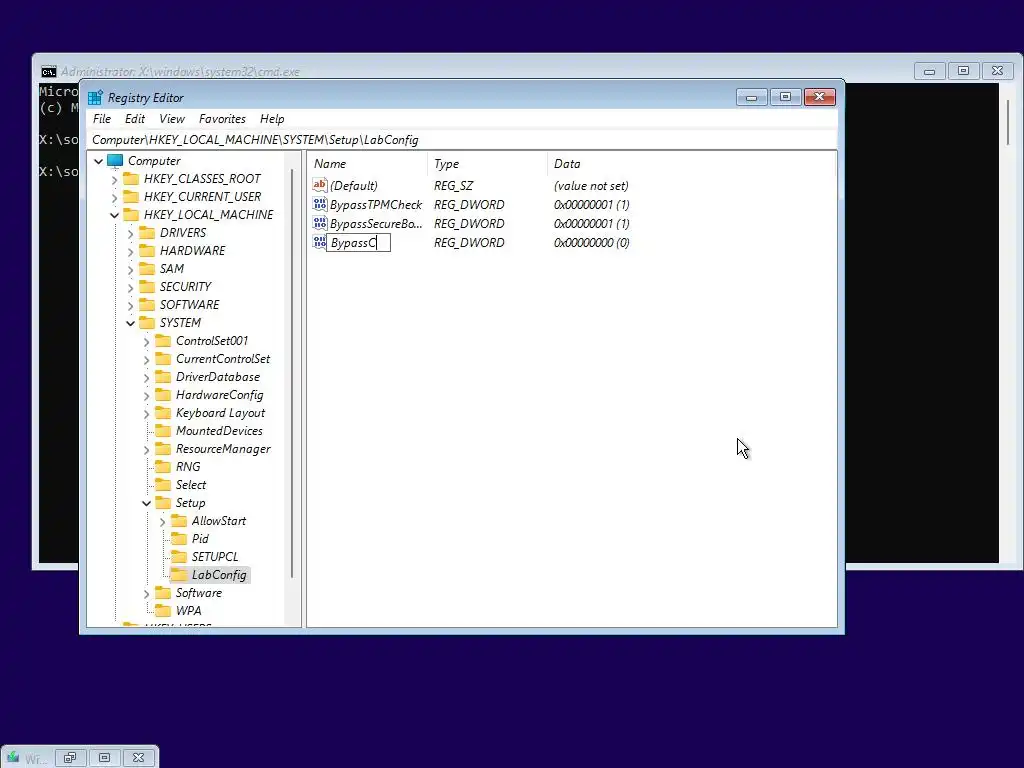Select the SAM folder icon

point(148,268)
